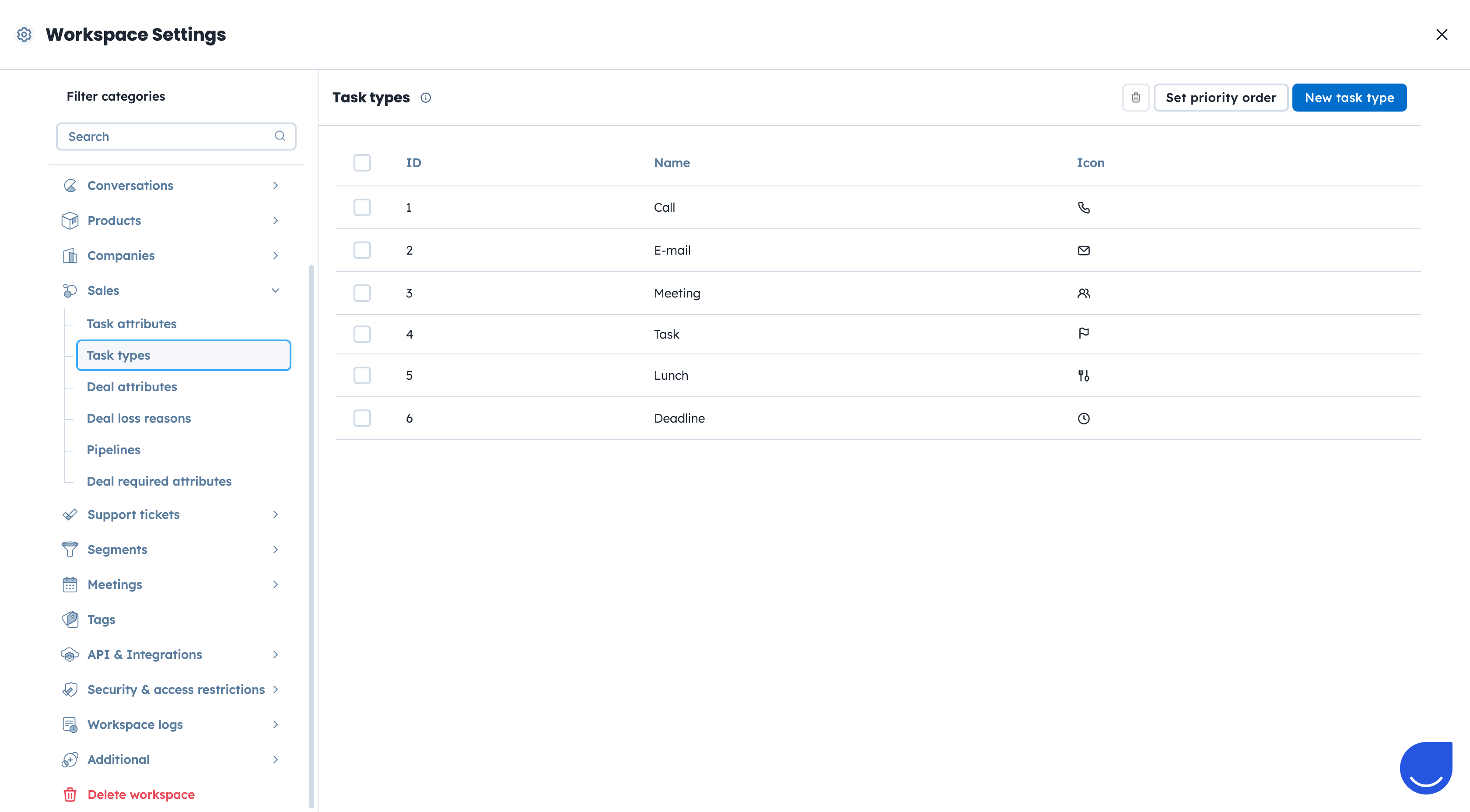
Task: Click the search magnifier icon in filter box
Action: coord(280,136)
